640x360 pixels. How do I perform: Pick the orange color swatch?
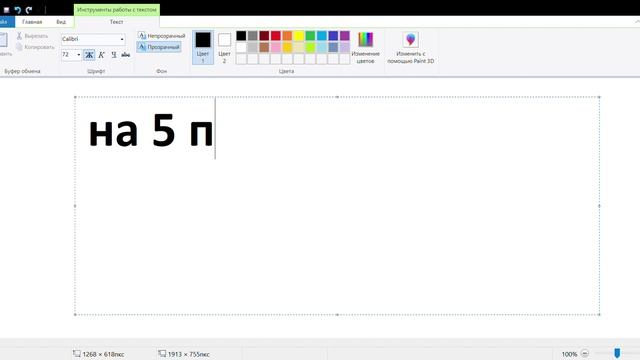point(287,36)
